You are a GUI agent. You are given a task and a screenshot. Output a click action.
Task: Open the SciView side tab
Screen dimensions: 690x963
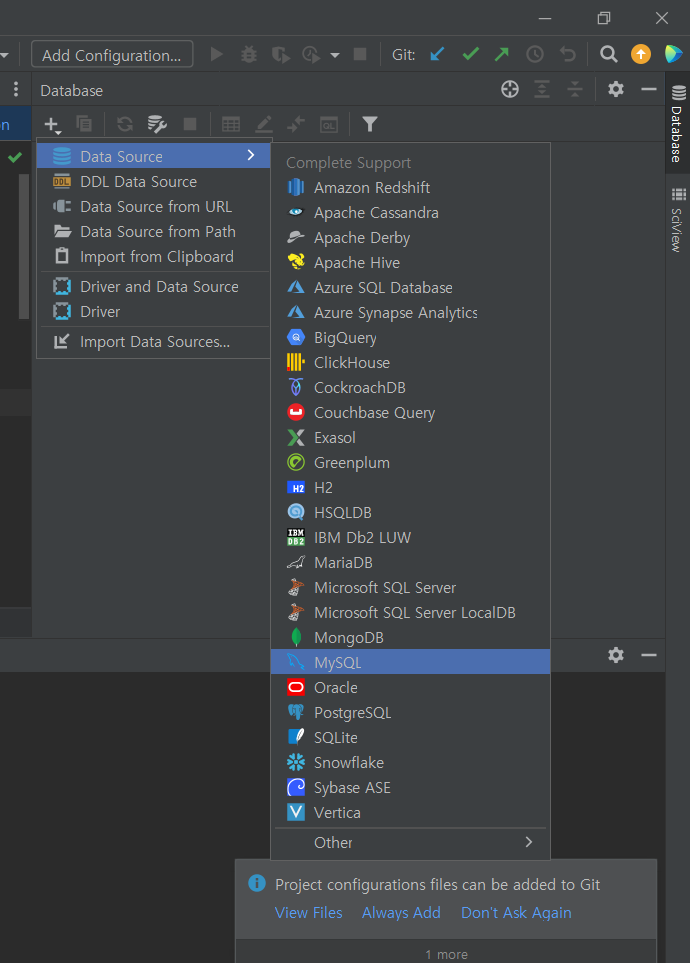[677, 219]
